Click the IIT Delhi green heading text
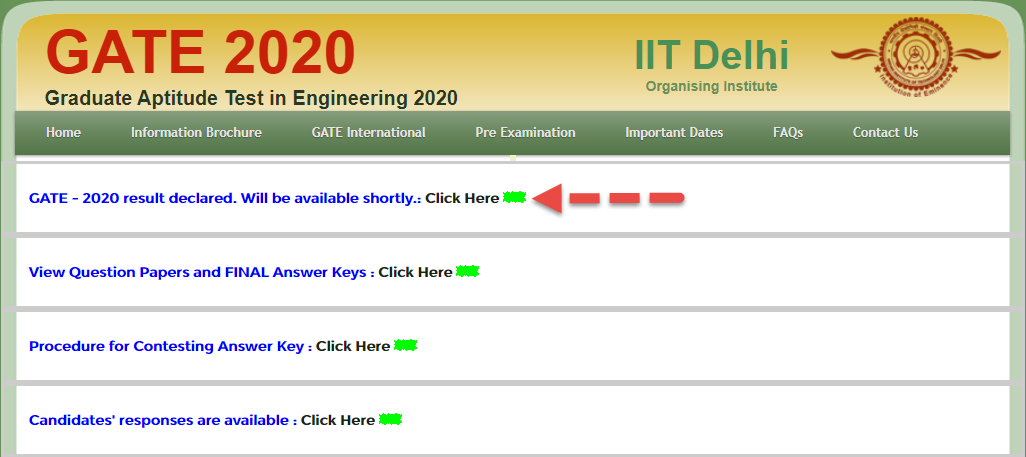 pyautogui.click(x=711, y=55)
